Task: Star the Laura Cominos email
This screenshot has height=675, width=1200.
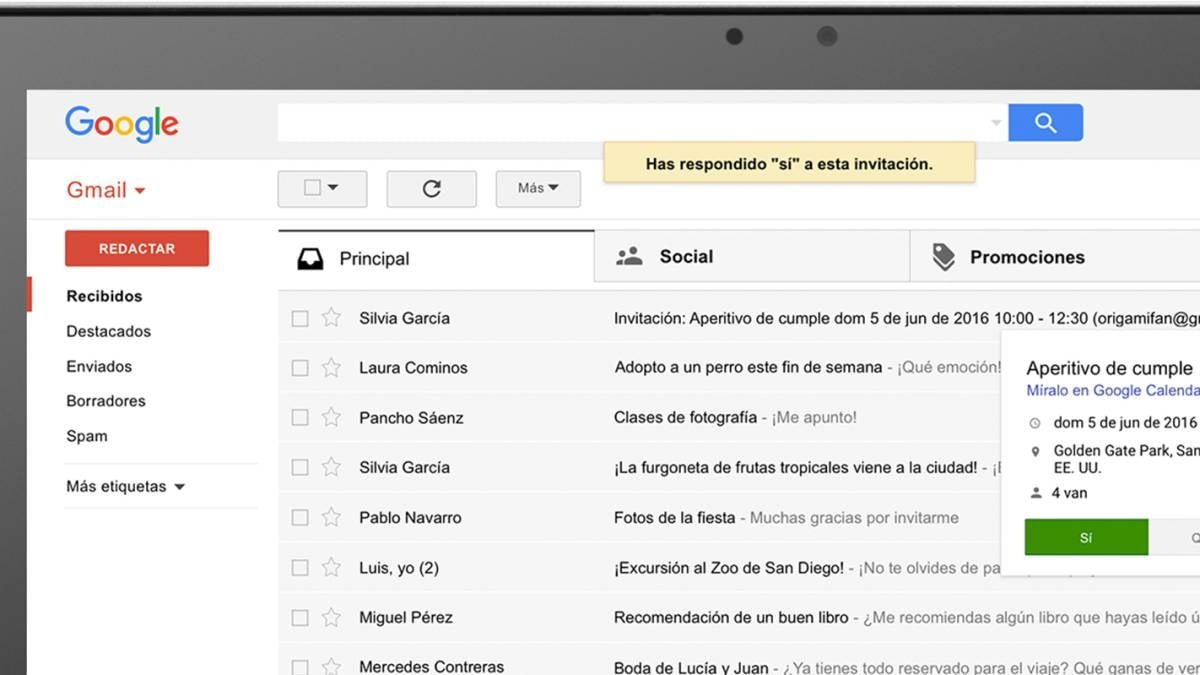Action: coord(331,368)
